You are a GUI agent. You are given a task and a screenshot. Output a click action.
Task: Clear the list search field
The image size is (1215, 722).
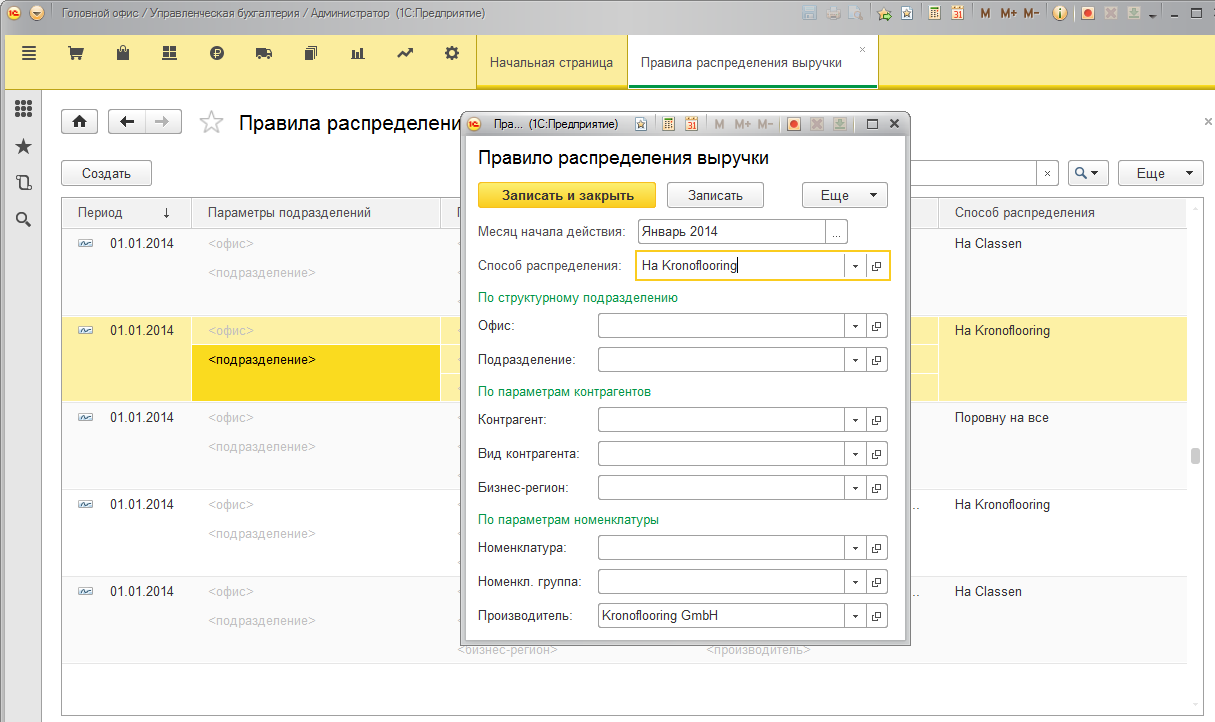(x=1047, y=173)
